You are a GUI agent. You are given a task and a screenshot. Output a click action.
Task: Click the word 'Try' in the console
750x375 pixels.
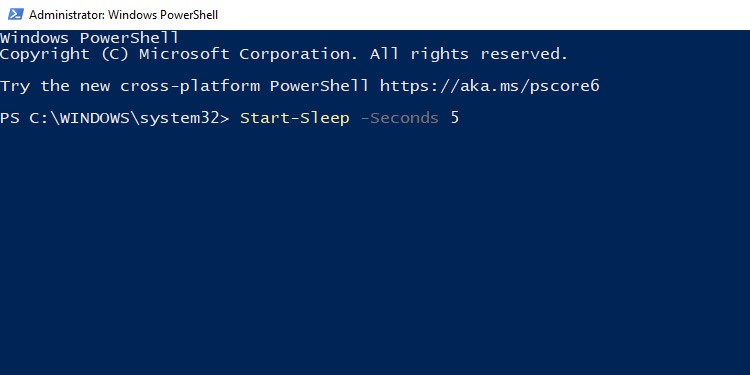14,87
